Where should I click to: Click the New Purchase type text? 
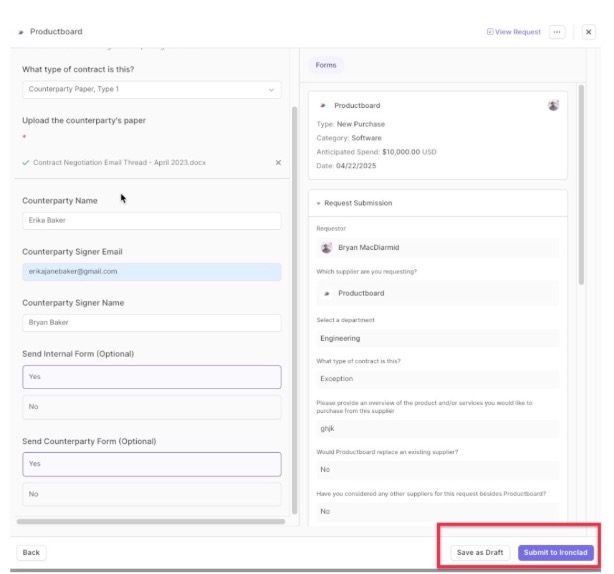pyautogui.click(x=361, y=124)
